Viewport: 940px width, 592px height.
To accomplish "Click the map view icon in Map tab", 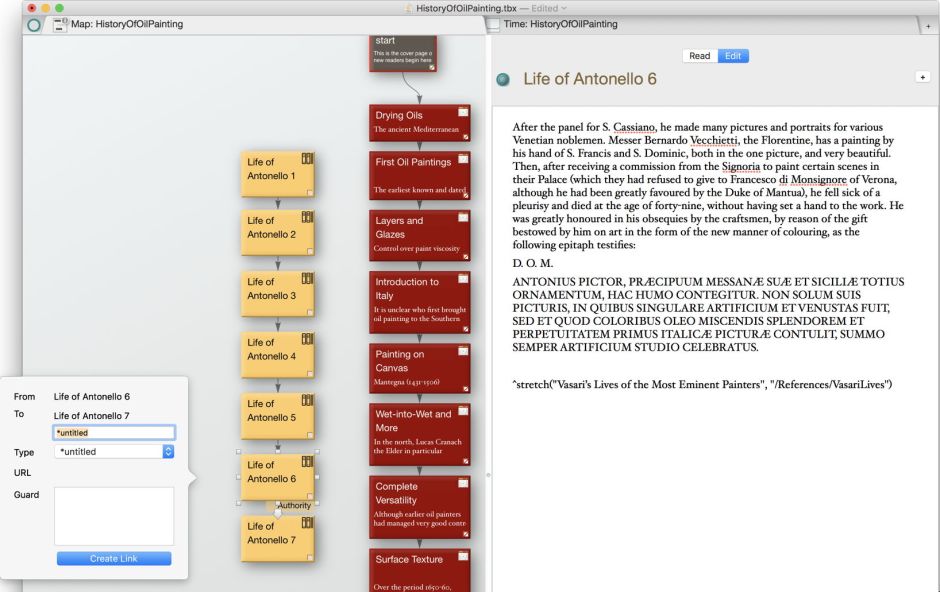I will click(x=60, y=24).
